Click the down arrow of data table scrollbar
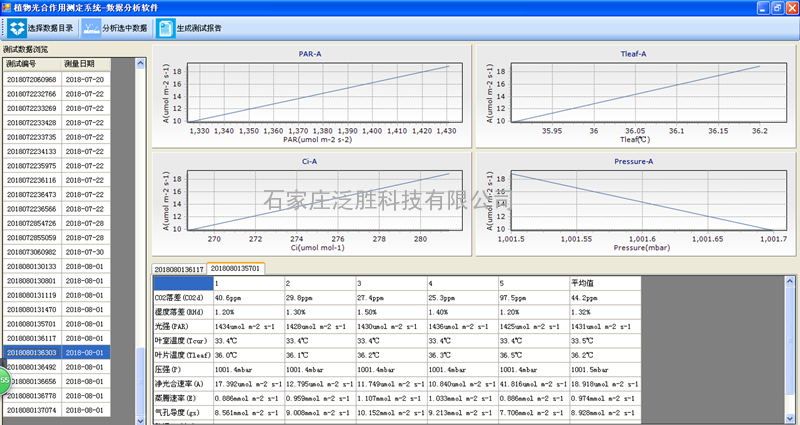This screenshot has height=425, width=800. pyautogui.click(x=789, y=419)
